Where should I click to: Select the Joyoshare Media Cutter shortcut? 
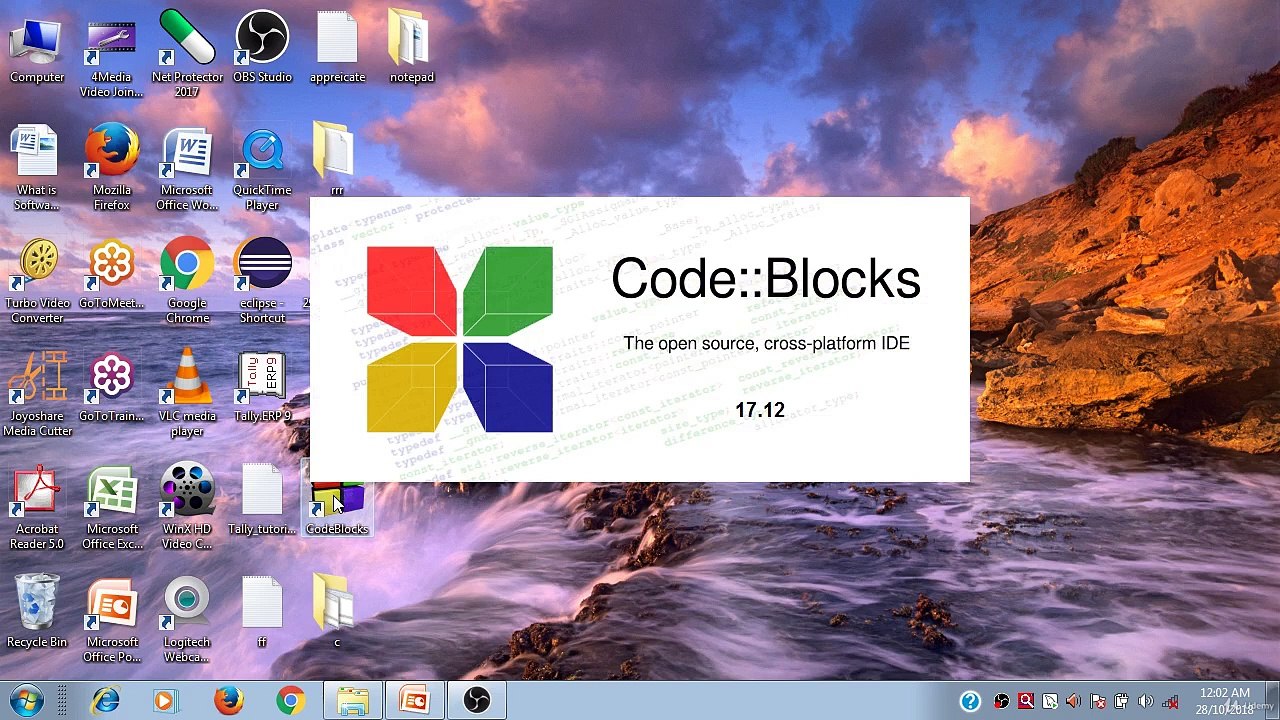pos(37,394)
